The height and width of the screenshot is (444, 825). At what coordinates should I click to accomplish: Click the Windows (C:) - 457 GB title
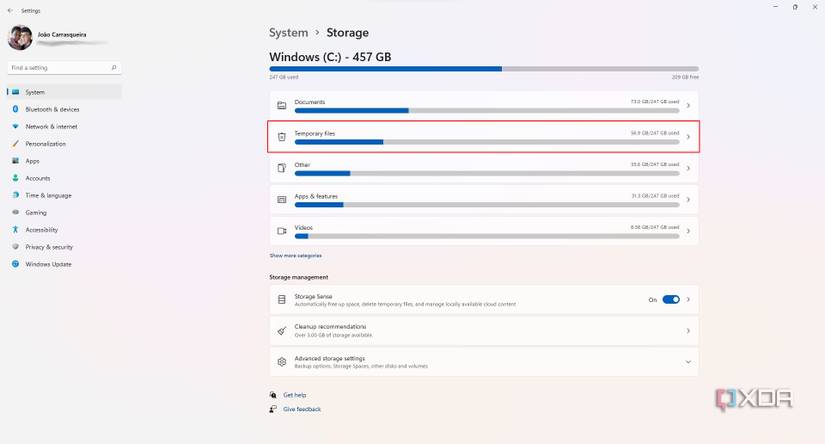coord(330,57)
